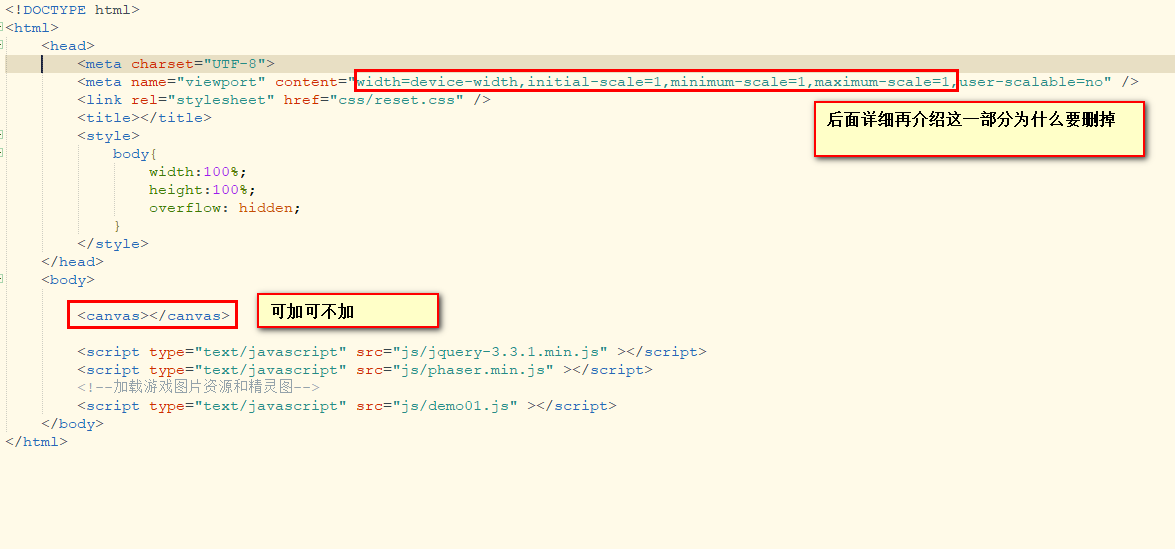Click the closing </head> tag
This screenshot has width=1175, height=549.
click(x=72, y=262)
